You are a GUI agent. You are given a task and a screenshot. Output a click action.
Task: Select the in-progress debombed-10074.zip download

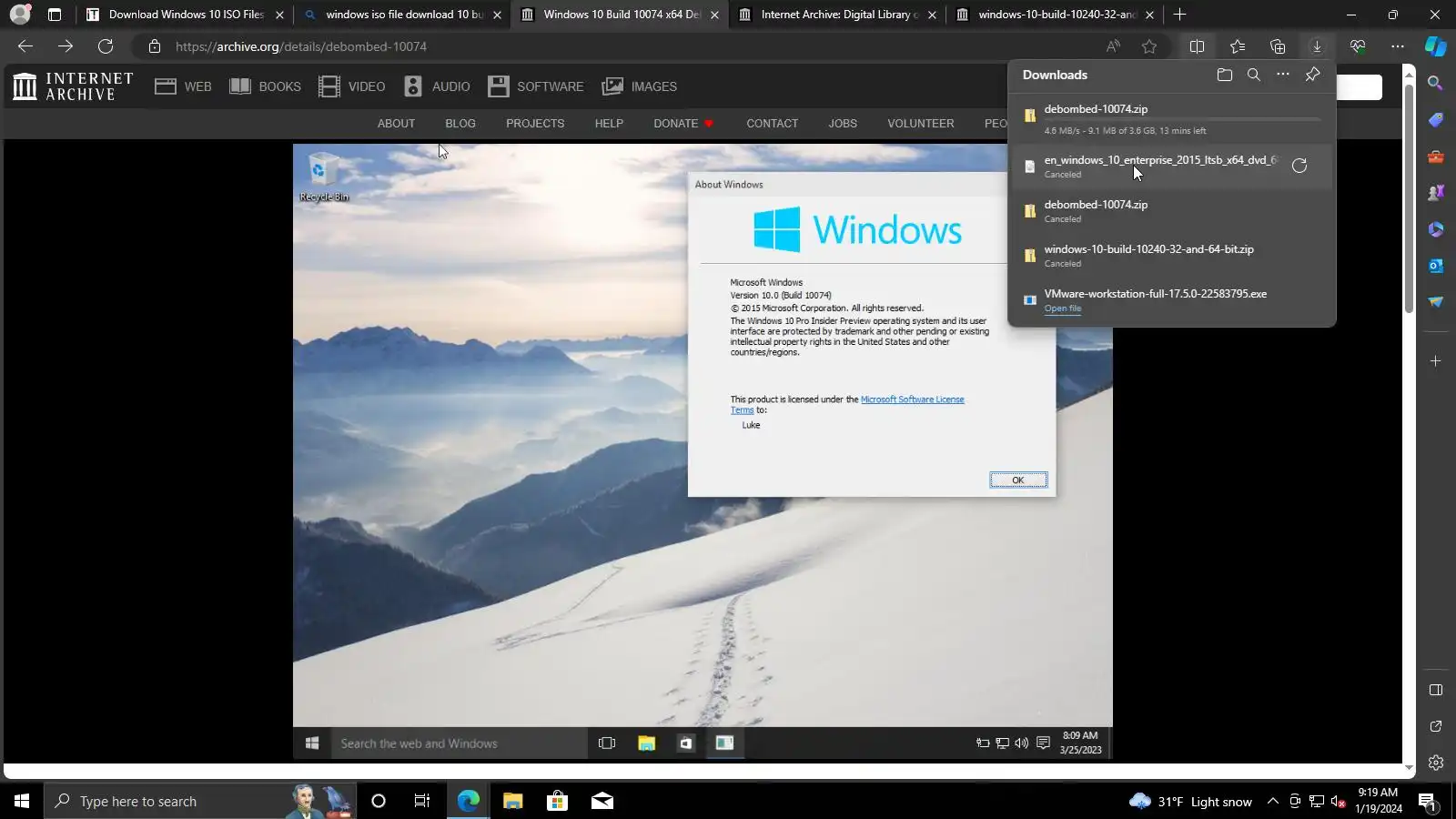point(1172,118)
